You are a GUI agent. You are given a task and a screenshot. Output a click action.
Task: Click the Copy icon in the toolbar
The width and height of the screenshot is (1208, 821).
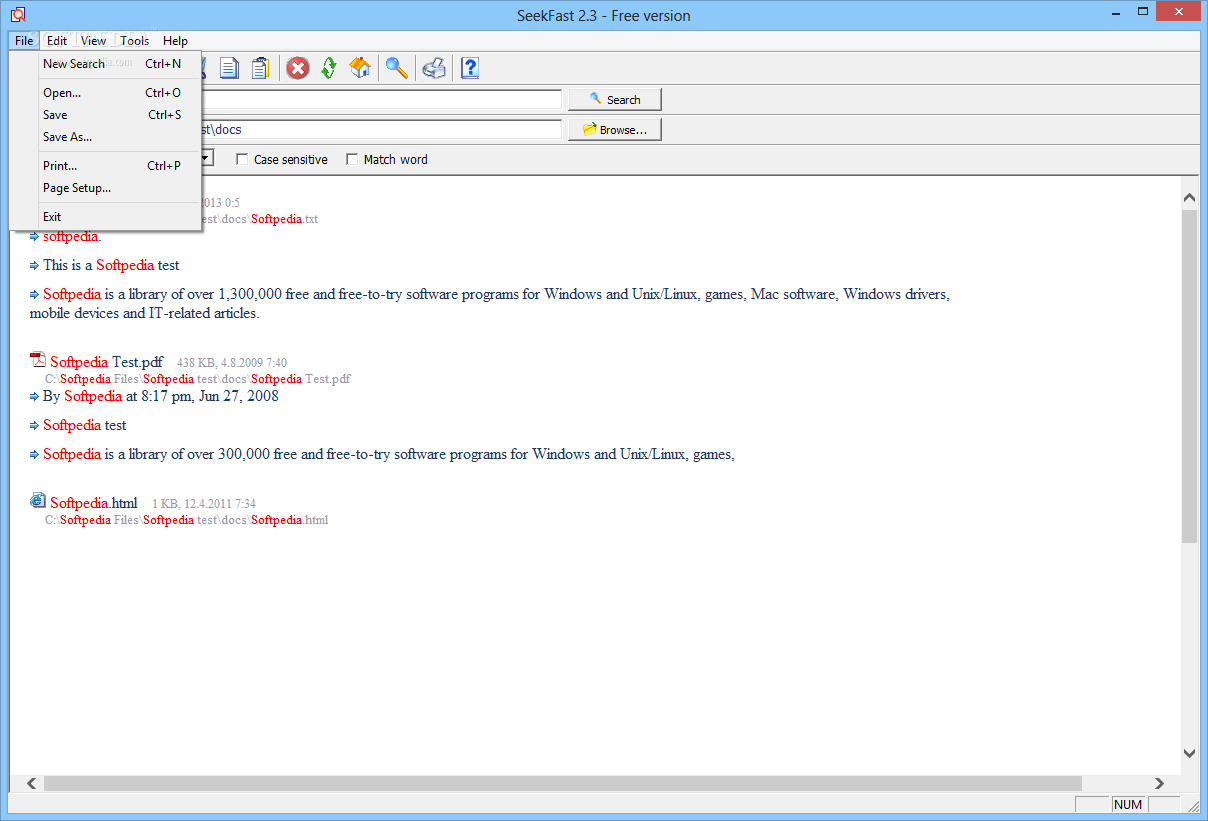click(230, 68)
